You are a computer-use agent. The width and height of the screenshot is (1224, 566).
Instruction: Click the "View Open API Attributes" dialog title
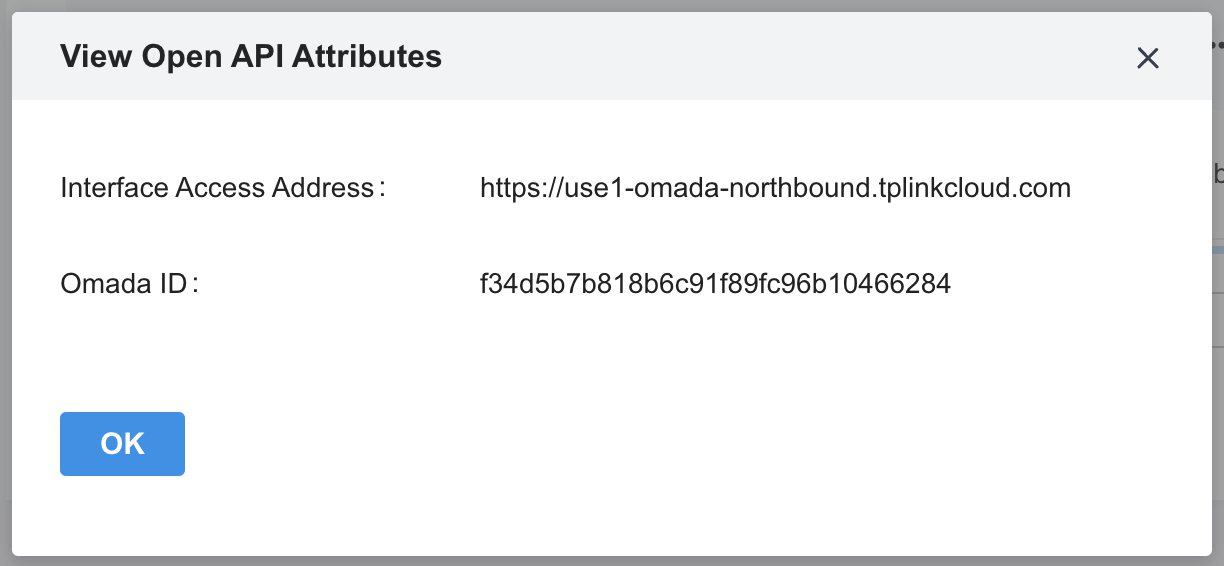pyautogui.click(x=251, y=56)
